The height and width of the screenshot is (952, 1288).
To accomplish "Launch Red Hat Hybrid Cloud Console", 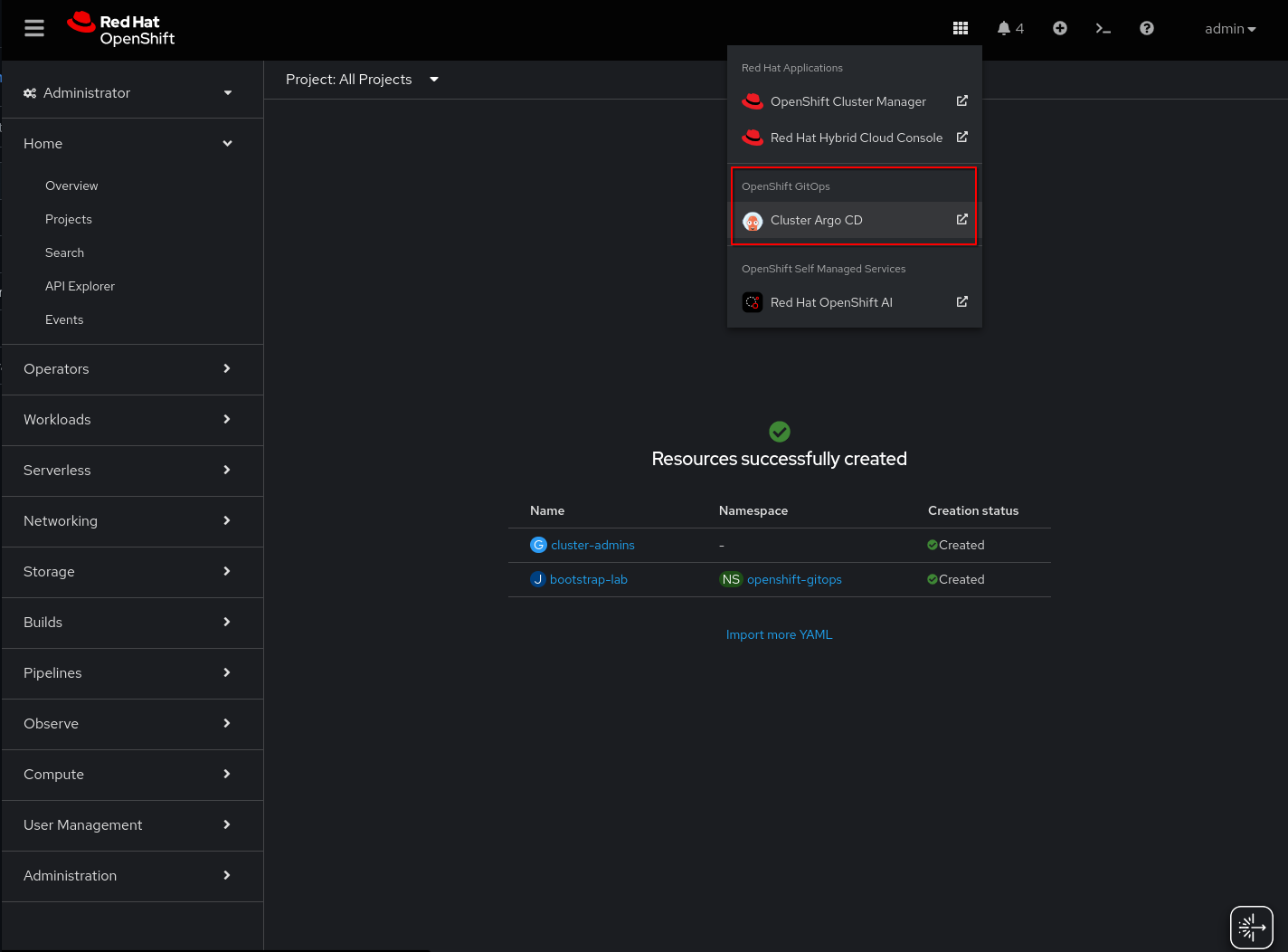I will point(855,138).
